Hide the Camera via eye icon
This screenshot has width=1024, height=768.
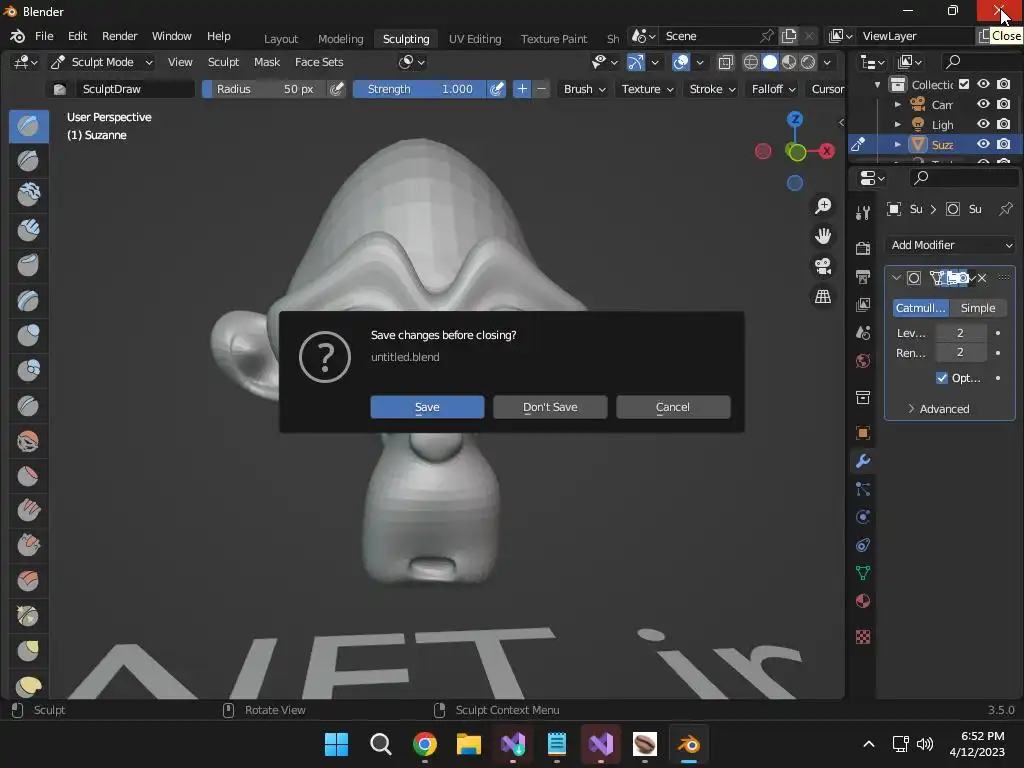[x=983, y=104]
